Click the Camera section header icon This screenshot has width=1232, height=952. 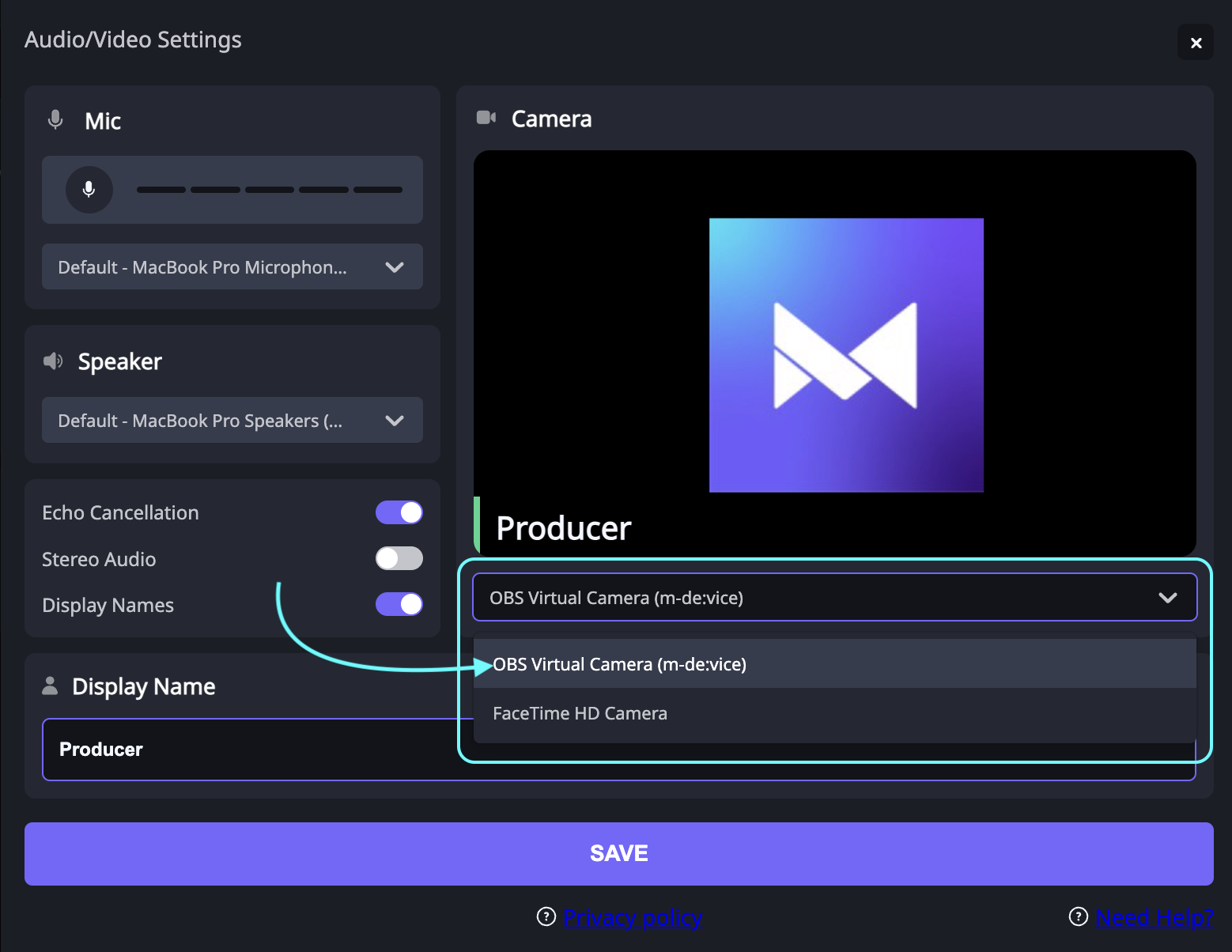coord(486,118)
